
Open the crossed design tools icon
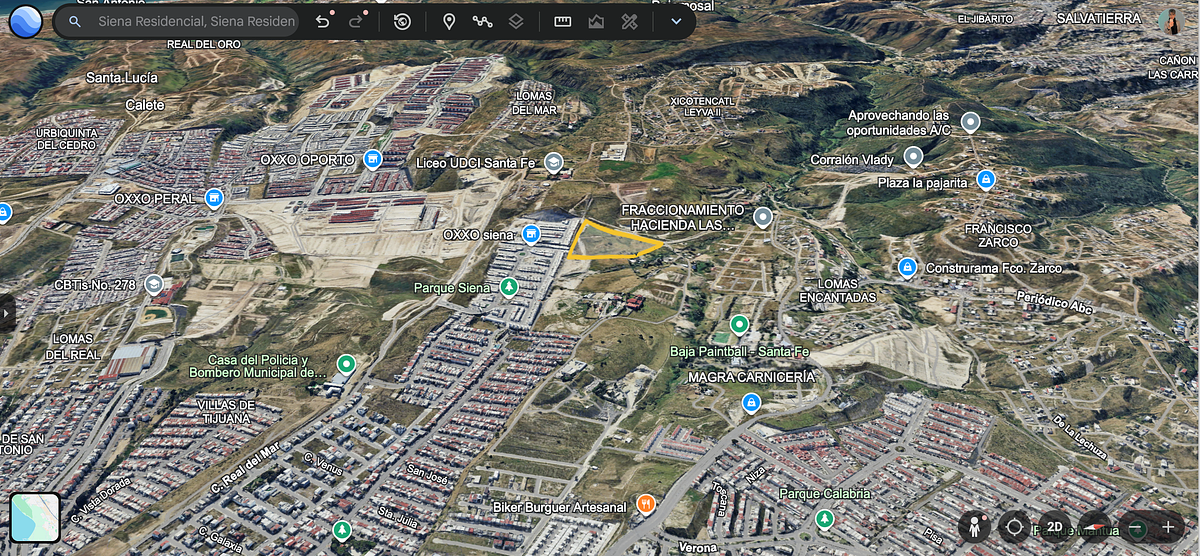click(x=629, y=21)
